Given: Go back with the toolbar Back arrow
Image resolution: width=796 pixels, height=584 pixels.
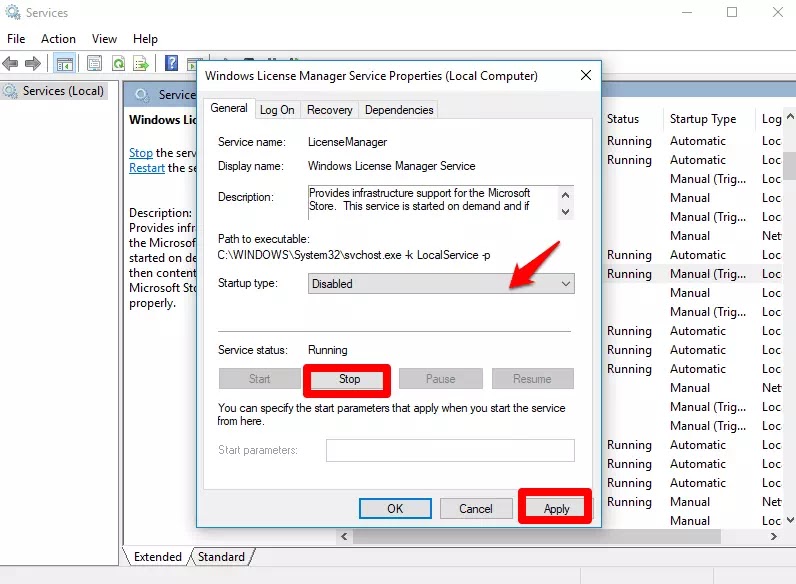Looking at the screenshot, I should tap(10, 63).
